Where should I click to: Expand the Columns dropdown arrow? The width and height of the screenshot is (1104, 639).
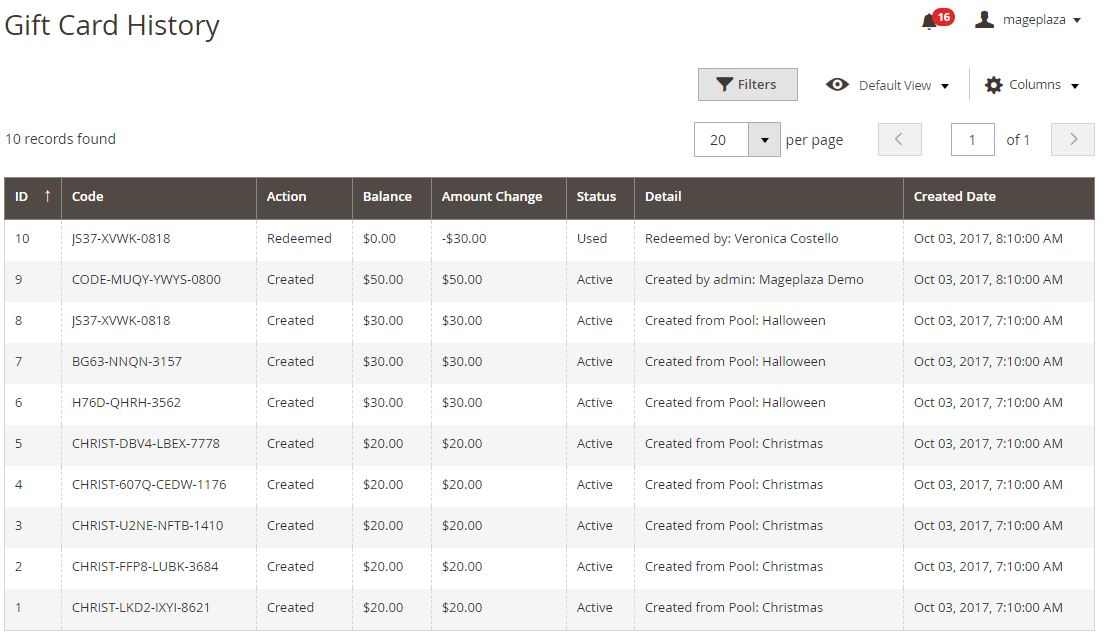[1075, 86]
